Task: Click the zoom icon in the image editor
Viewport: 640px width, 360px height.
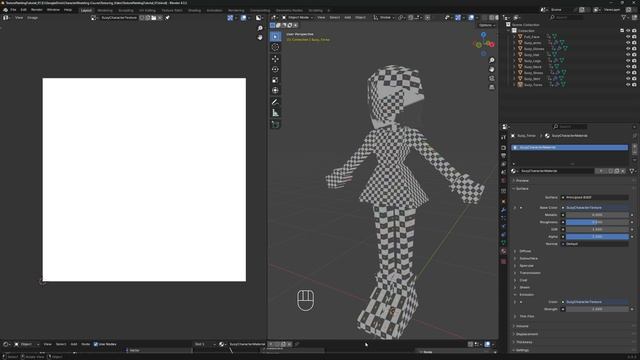Action: (260, 28)
